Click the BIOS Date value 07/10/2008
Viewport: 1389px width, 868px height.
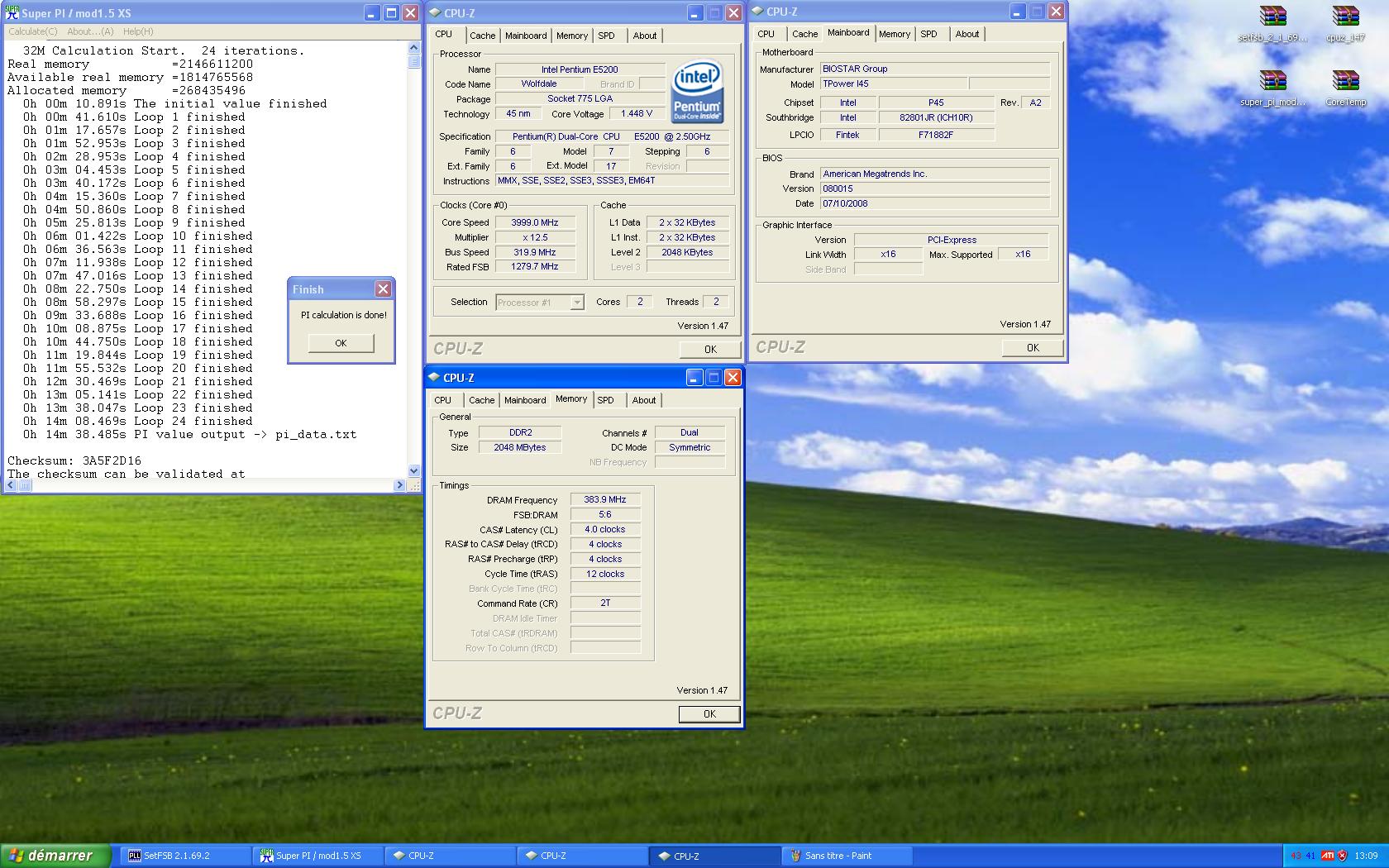(x=935, y=203)
